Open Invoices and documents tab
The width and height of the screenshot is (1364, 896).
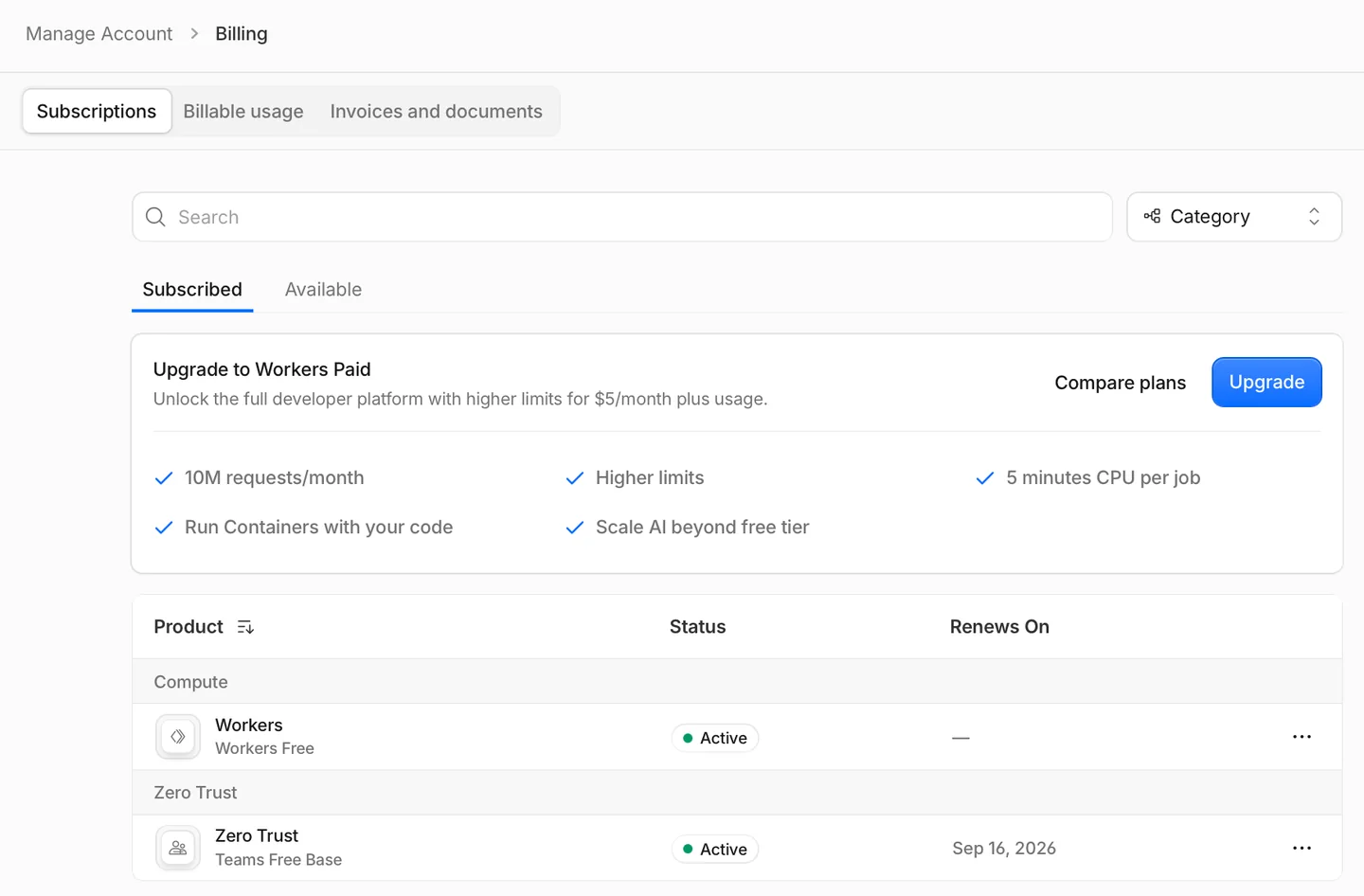coord(436,111)
